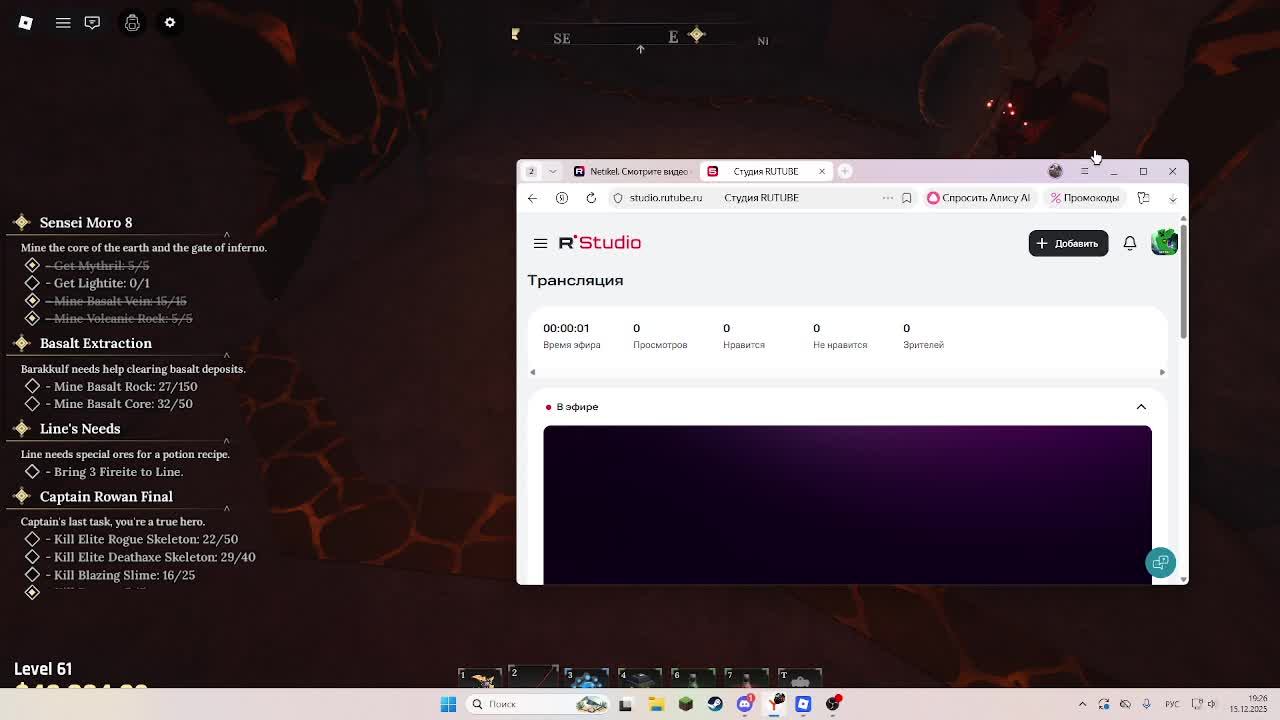The width and height of the screenshot is (1280, 720).
Task: Click the RUTUBE page vertical scrollbar
Action: 1184,284
